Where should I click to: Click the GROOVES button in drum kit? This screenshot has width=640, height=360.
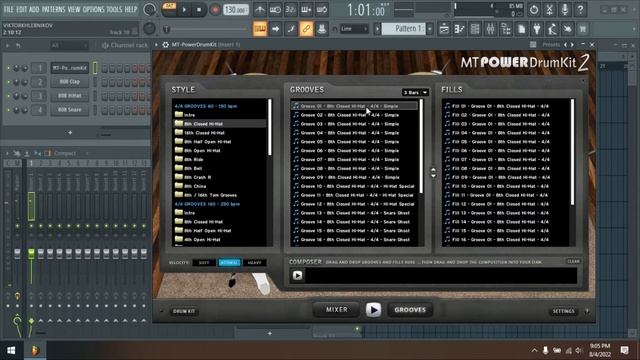pos(410,310)
